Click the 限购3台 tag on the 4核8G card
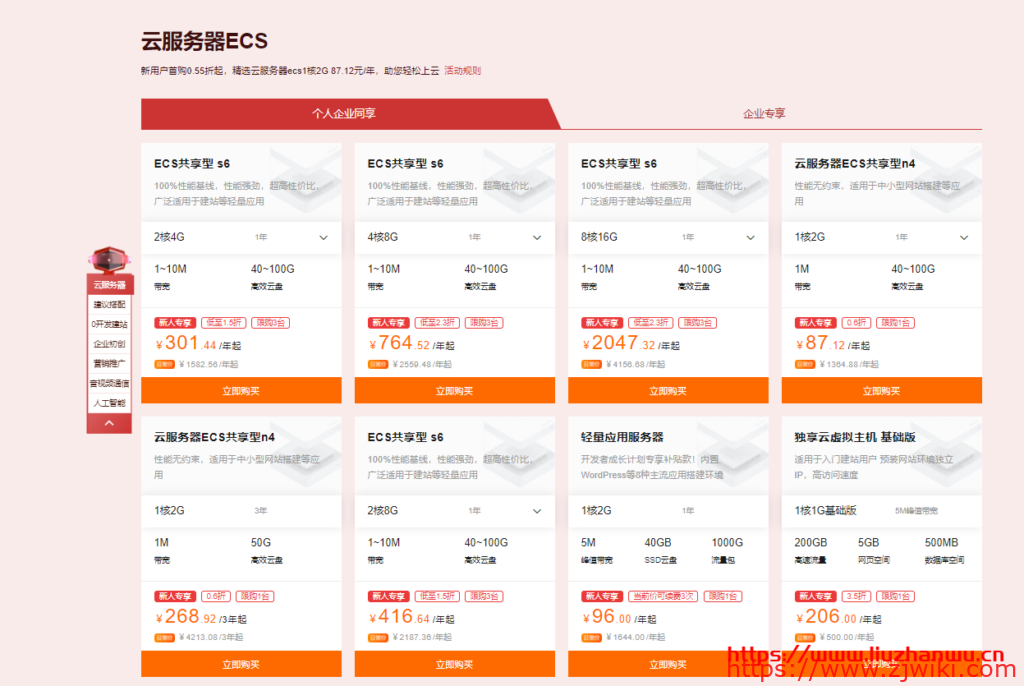This screenshot has width=1024, height=686. click(484, 323)
